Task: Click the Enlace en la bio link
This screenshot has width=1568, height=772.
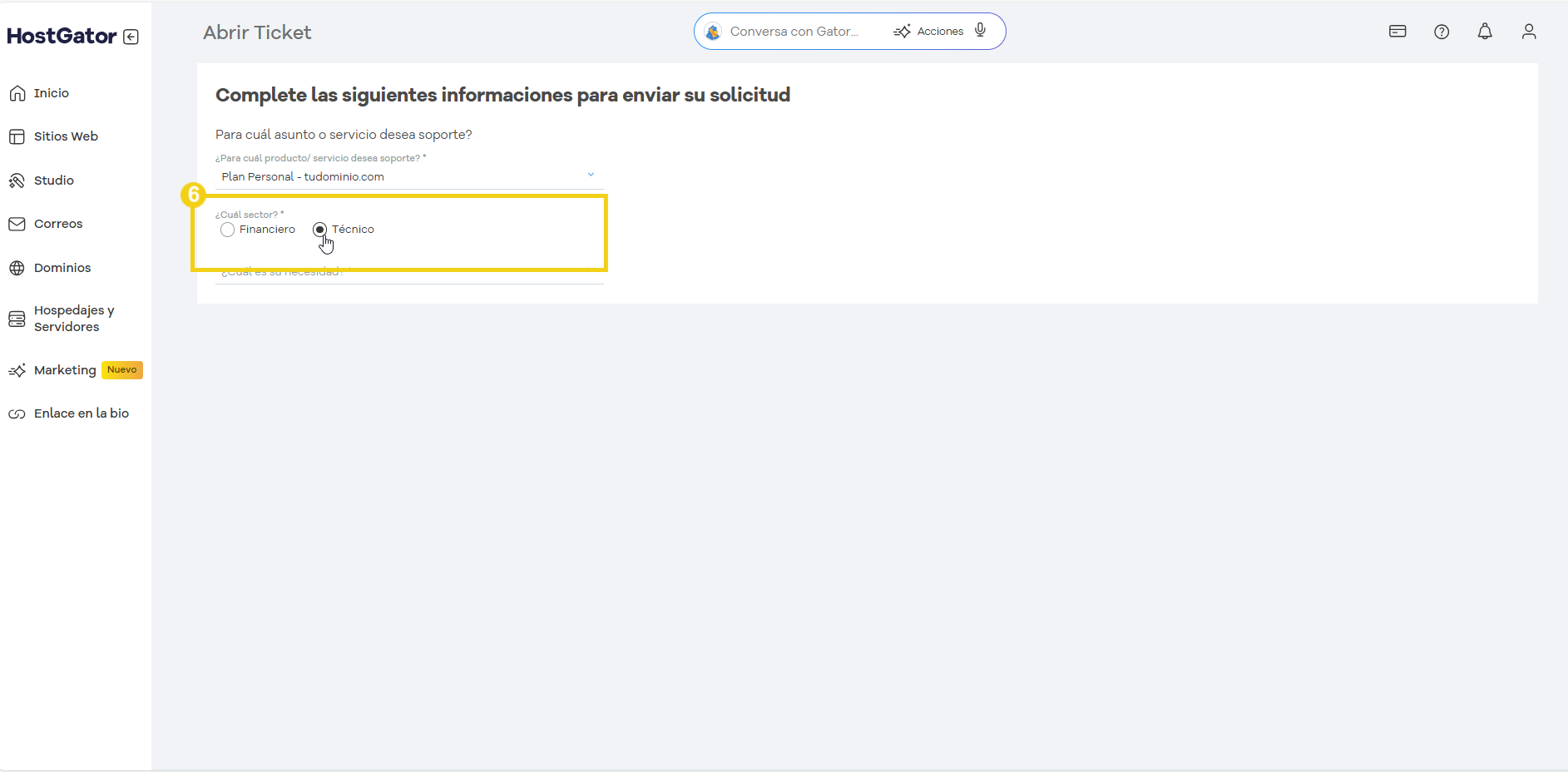Action: (17, 413)
